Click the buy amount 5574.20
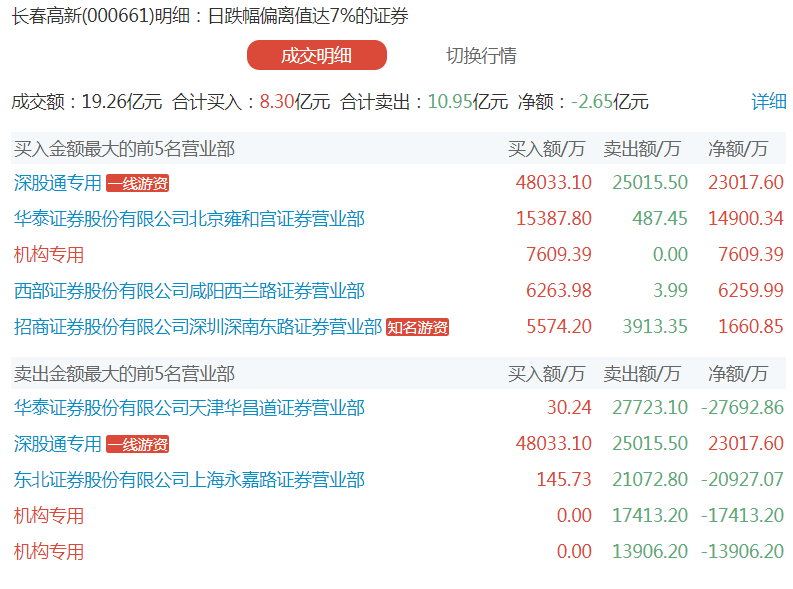 (558, 327)
